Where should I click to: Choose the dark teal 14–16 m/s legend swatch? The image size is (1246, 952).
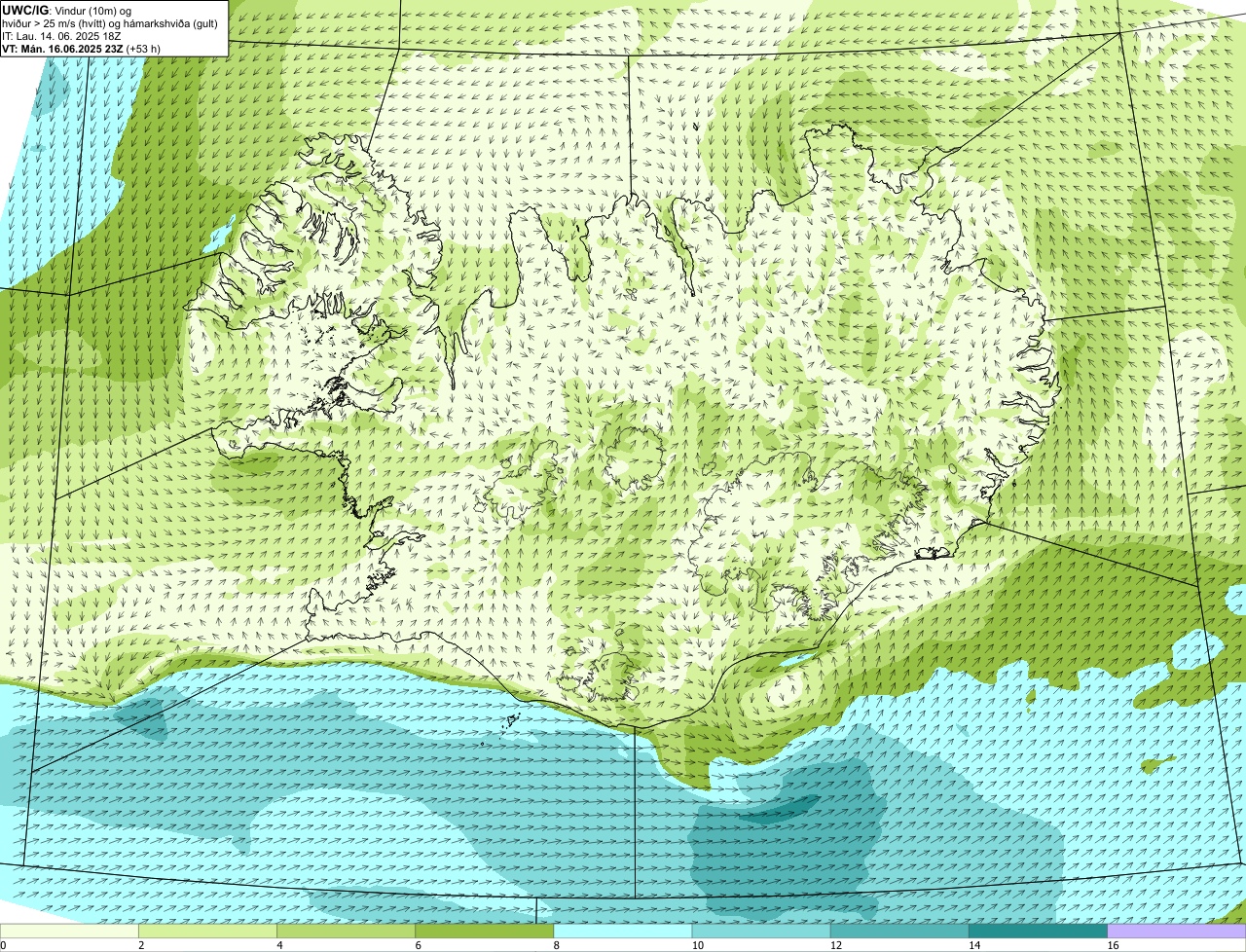(x=1038, y=931)
